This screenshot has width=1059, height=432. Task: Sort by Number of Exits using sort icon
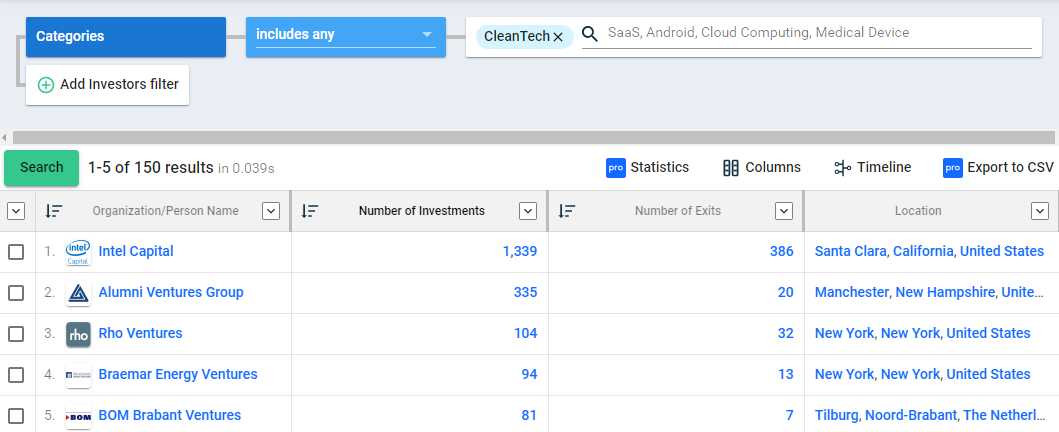click(567, 211)
